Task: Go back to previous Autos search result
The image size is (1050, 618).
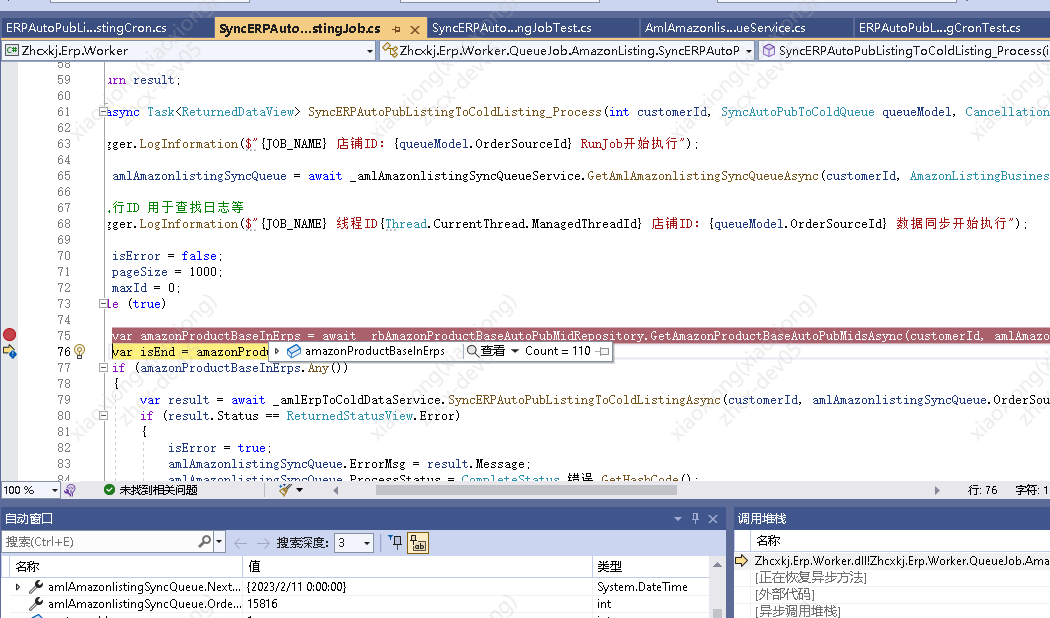Action: (x=240, y=542)
